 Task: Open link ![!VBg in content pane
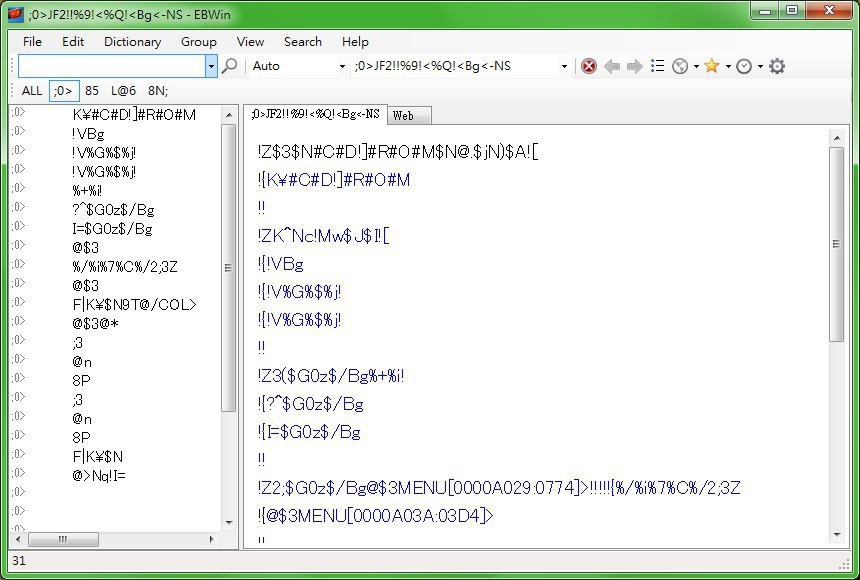[281, 264]
